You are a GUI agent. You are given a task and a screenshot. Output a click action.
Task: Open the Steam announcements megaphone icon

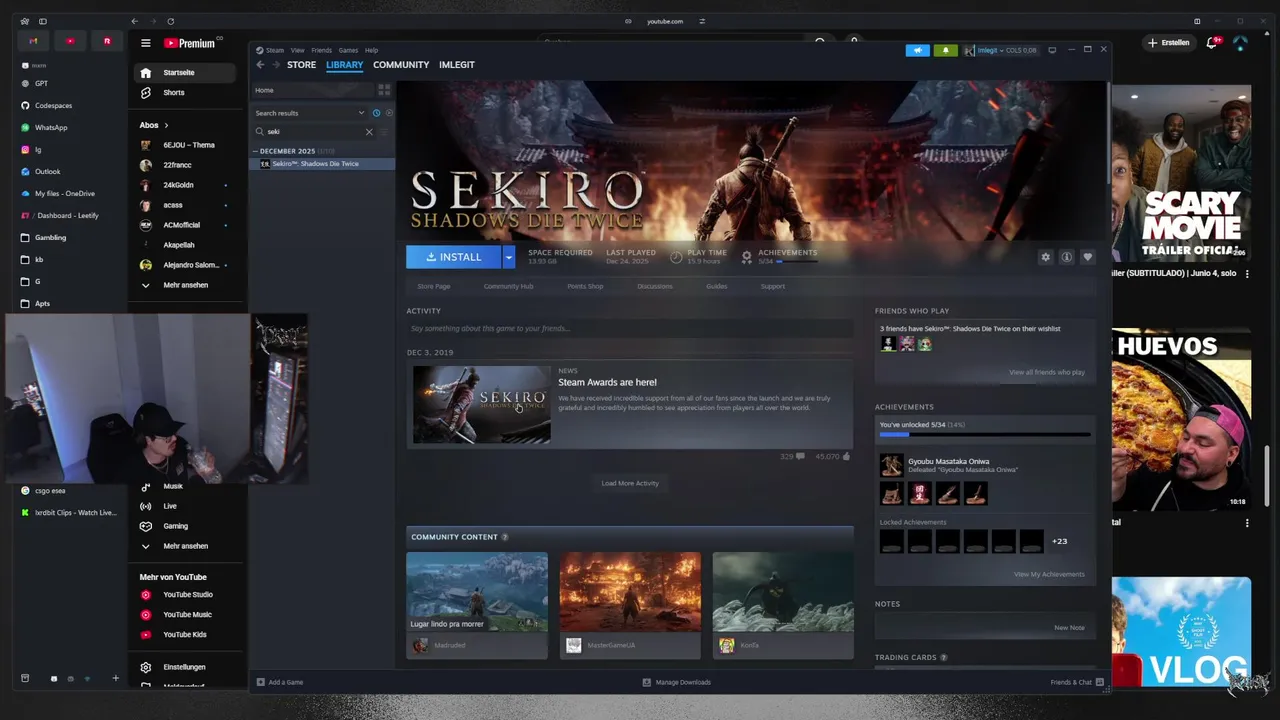click(x=917, y=50)
